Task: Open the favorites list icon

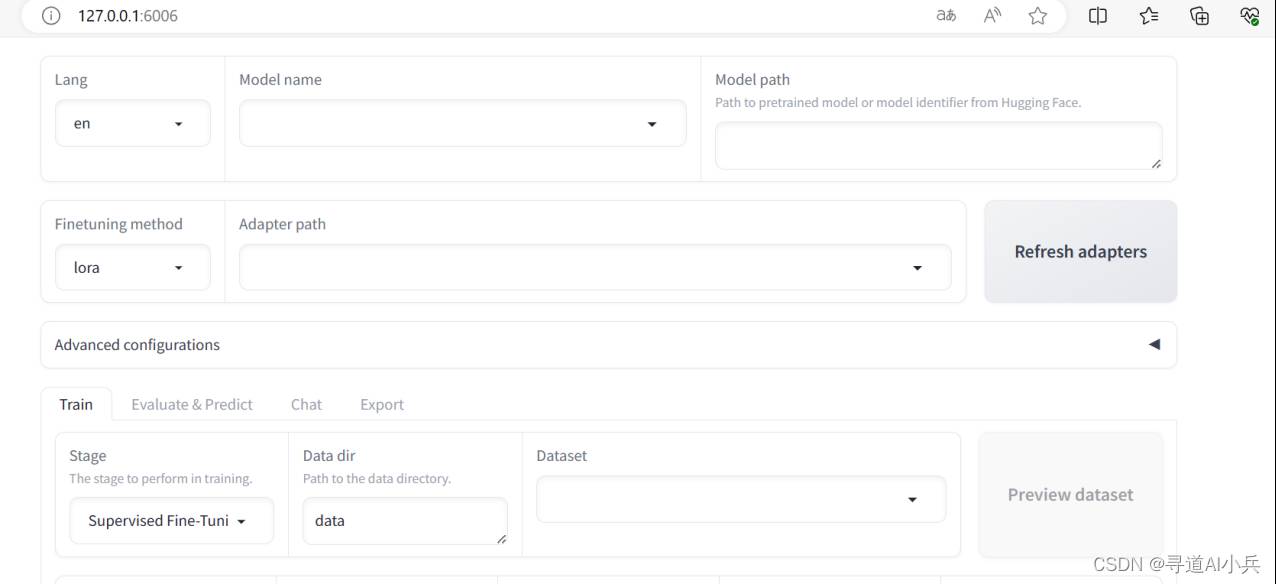Action: (x=1149, y=15)
